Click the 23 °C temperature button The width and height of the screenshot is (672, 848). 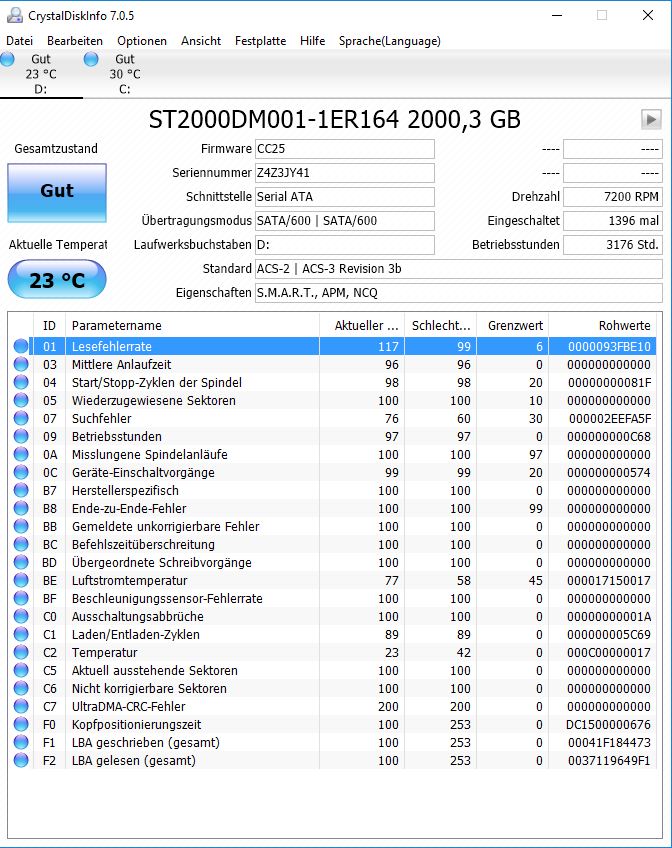tap(57, 279)
